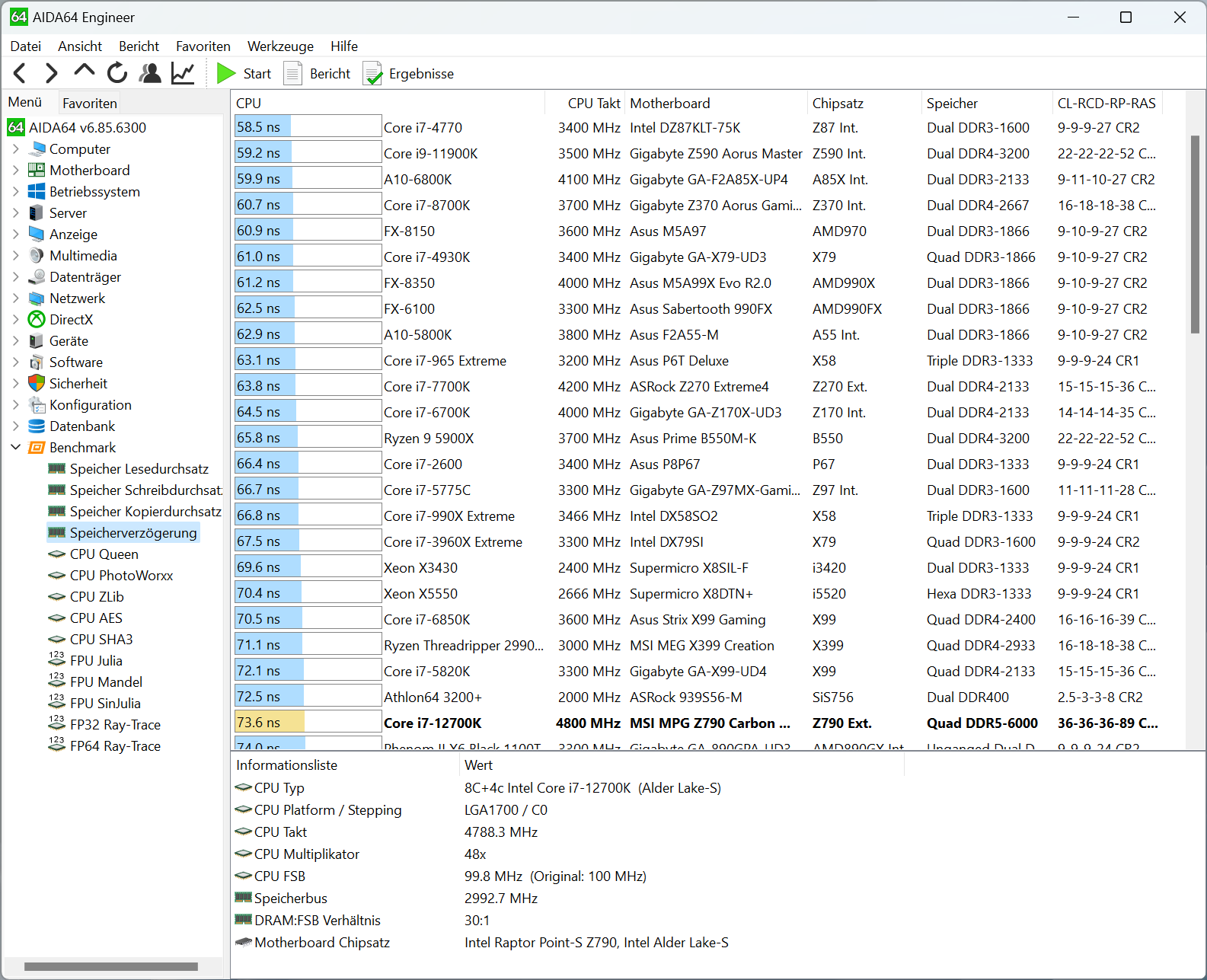The width and height of the screenshot is (1207, 980).
Task: Select CPU Queen benchmark
Action: click(x=104, y=554)
